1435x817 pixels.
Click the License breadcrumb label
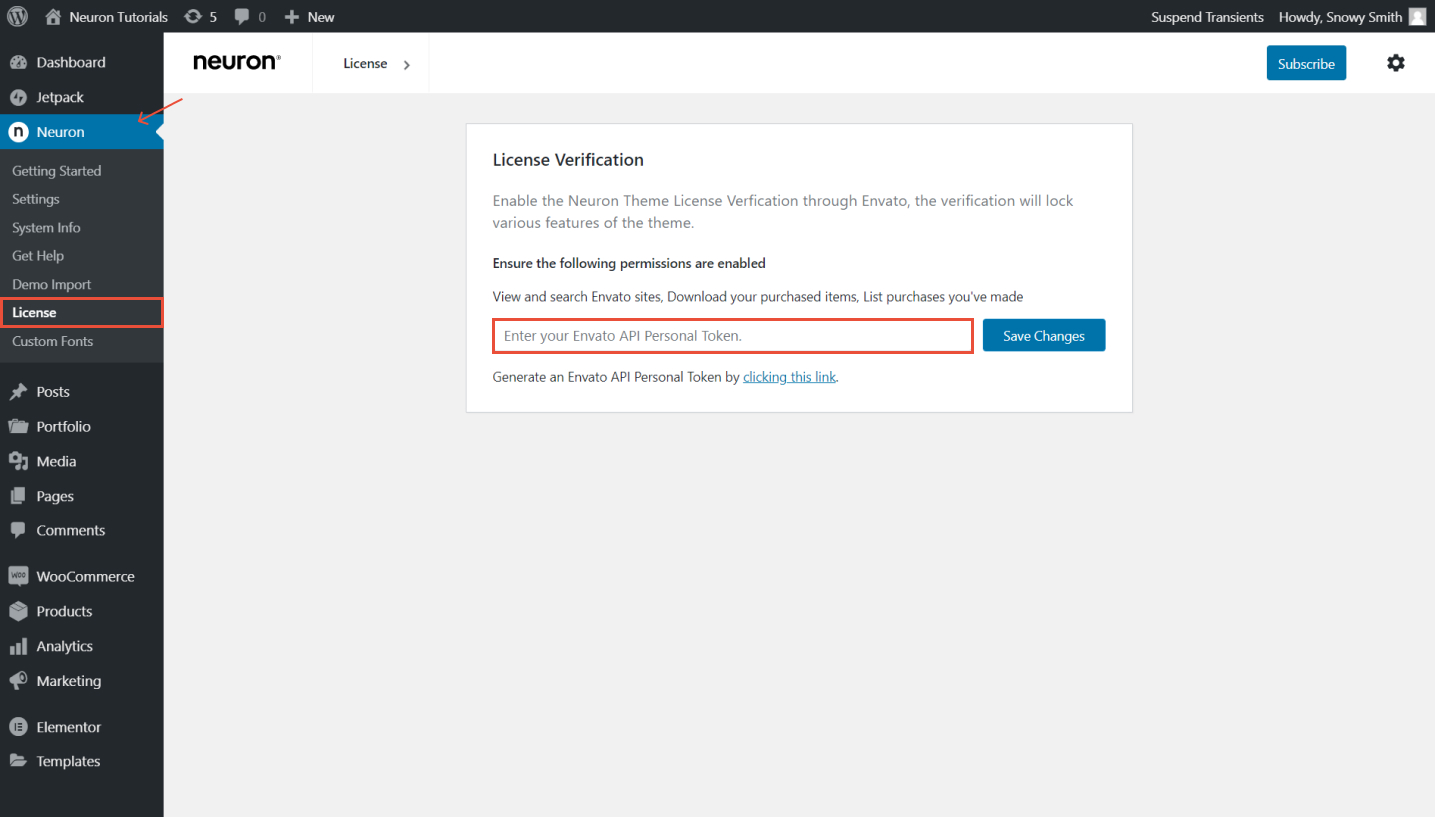(x=365, y=63)
